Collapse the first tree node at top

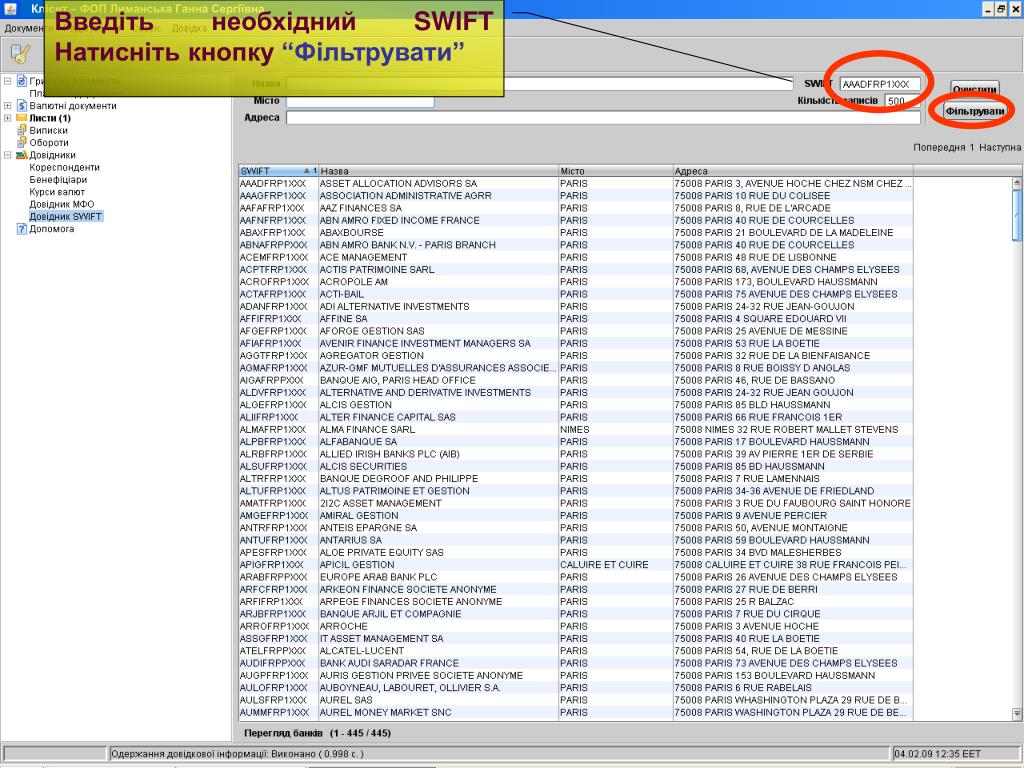pos(7,82)
